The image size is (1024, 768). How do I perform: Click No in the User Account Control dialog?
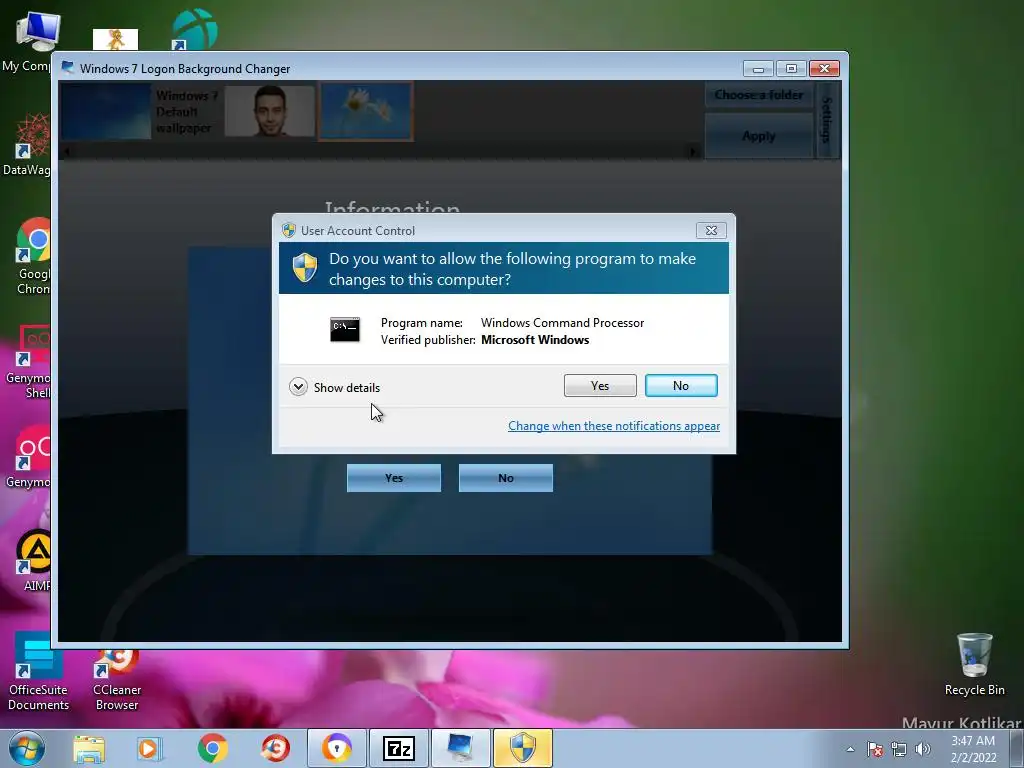point(681,385)
